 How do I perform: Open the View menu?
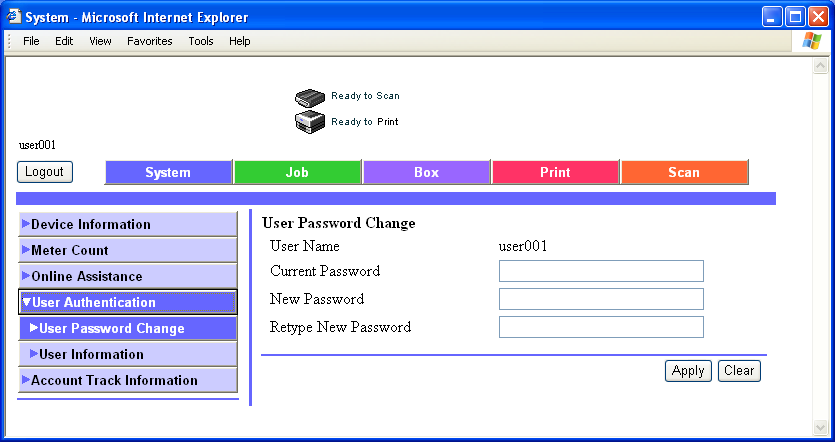tap(100, 41)
